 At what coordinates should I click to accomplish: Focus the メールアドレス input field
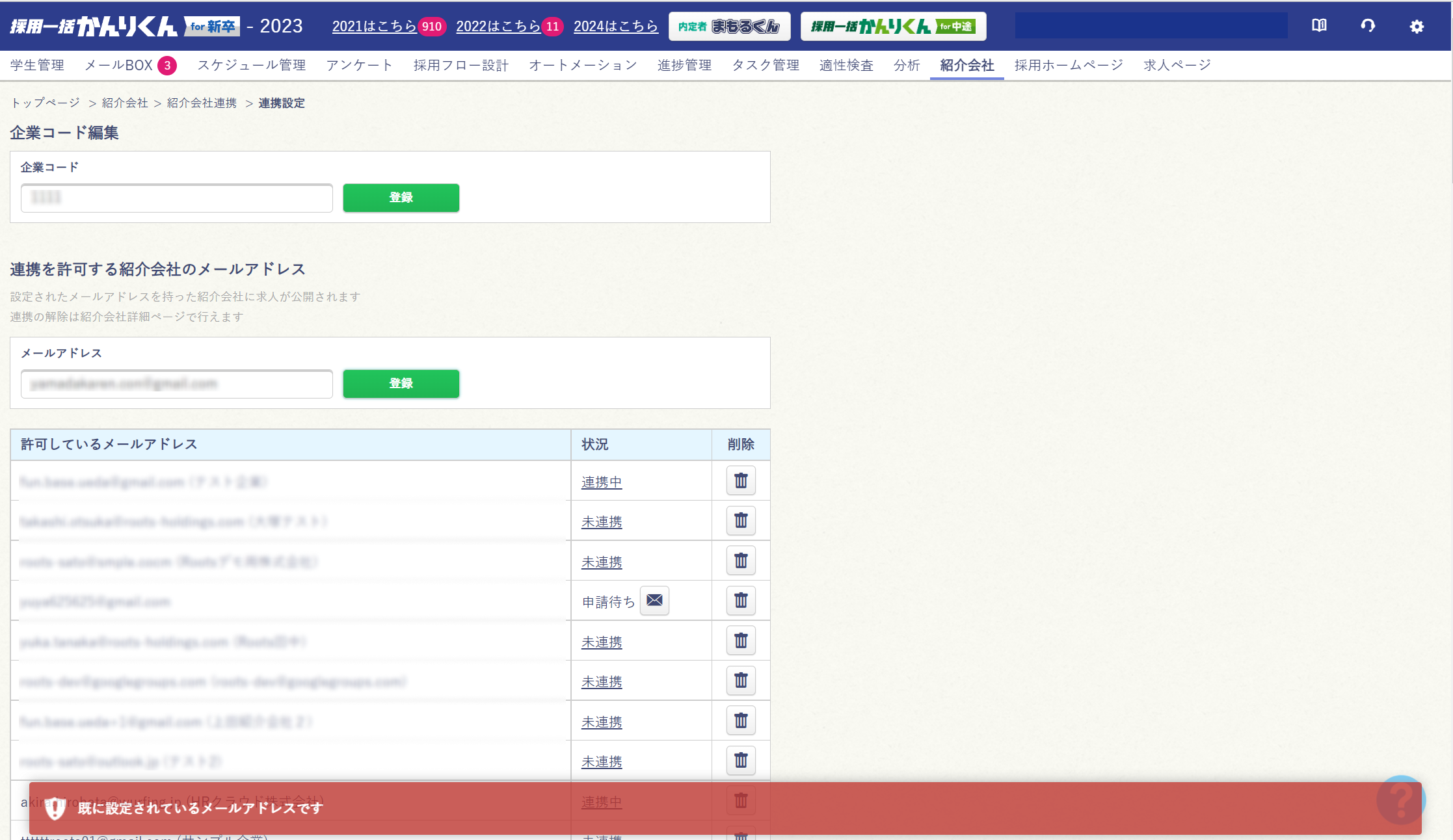click(176, 384)
